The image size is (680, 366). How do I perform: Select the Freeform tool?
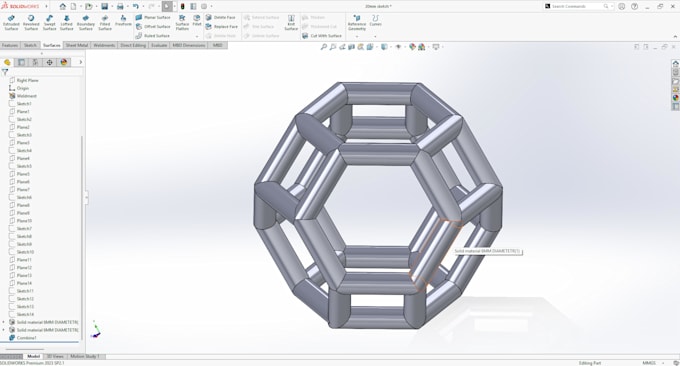pos(123,20)
